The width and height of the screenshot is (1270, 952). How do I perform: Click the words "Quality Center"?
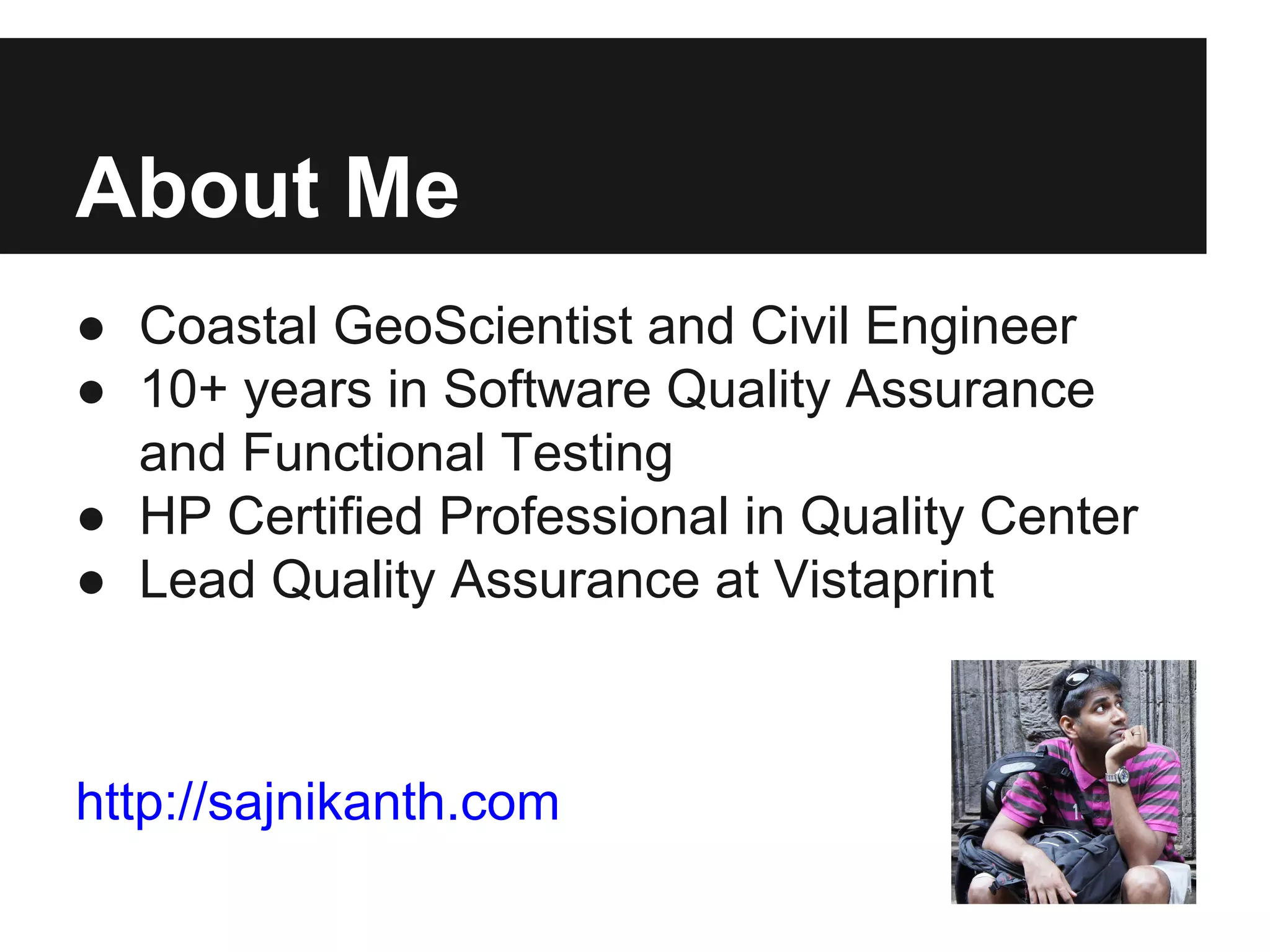pos(969,518)
